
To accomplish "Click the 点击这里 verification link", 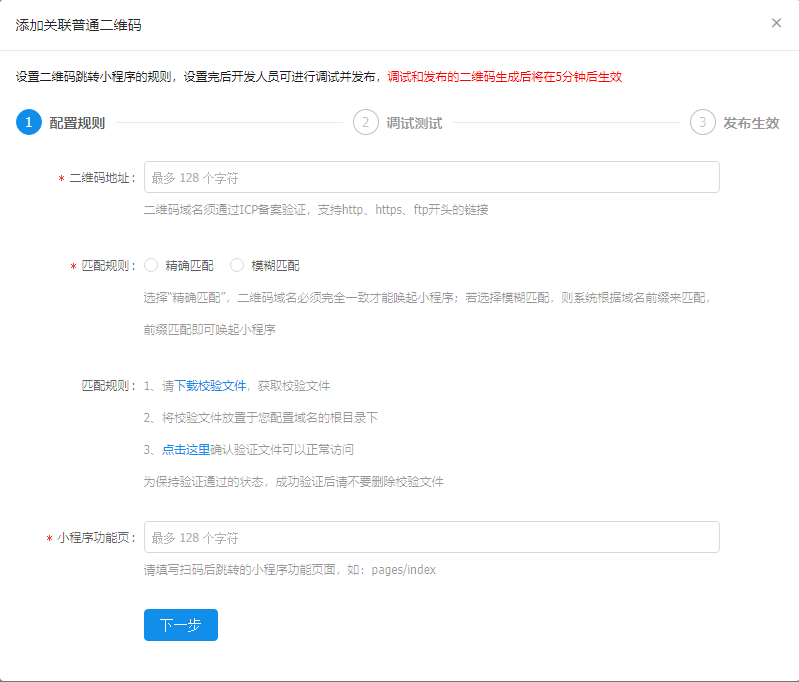I will pyautogui.click(x=186, y=450).
